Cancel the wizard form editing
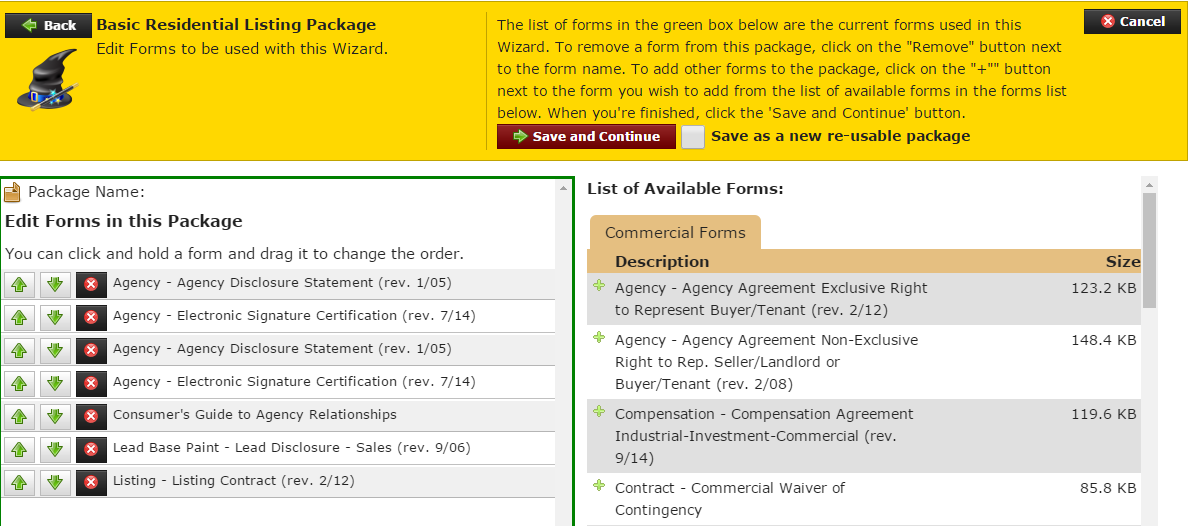 click(1132, 21)
